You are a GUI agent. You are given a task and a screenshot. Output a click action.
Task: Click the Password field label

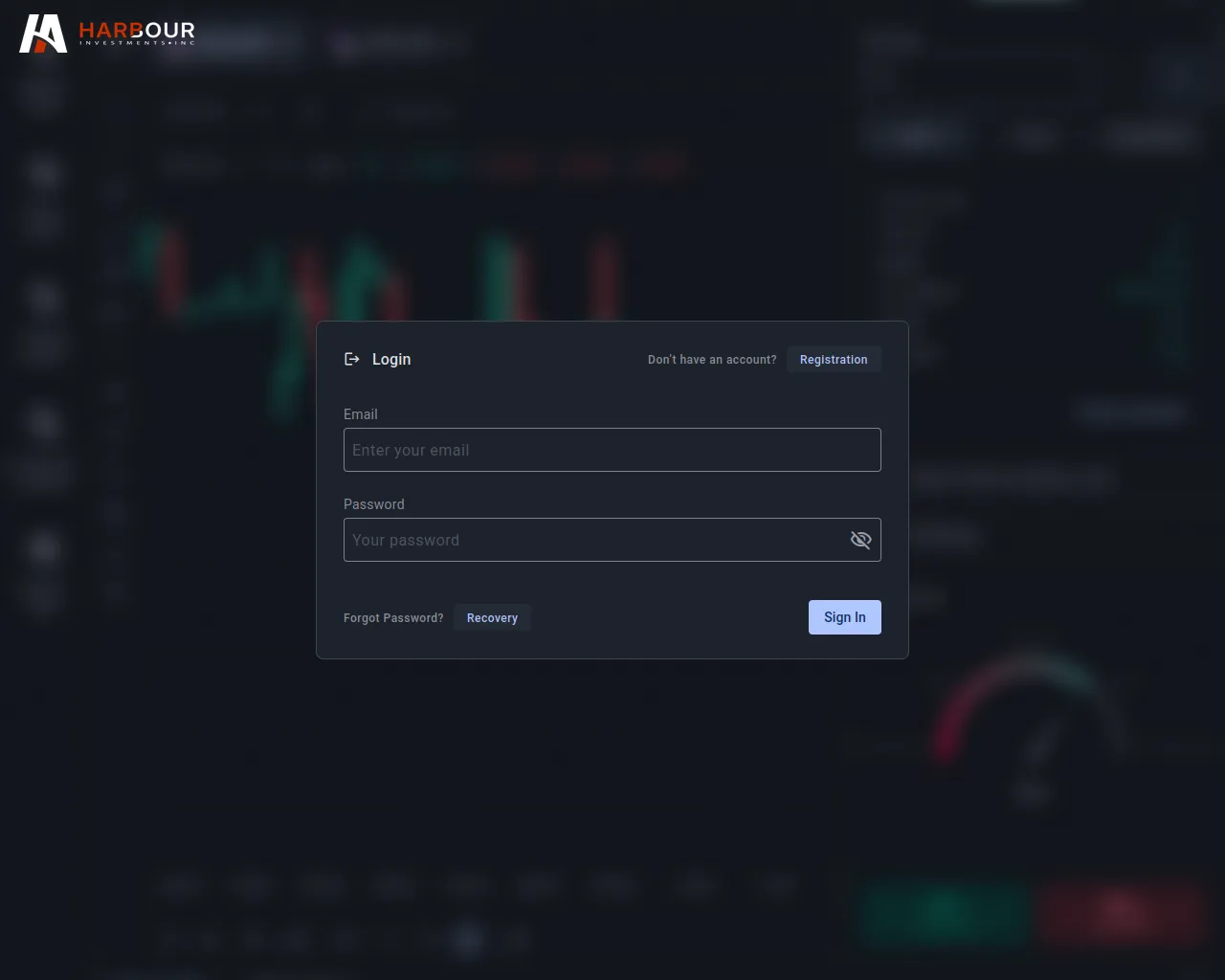(x=374, y=504)
